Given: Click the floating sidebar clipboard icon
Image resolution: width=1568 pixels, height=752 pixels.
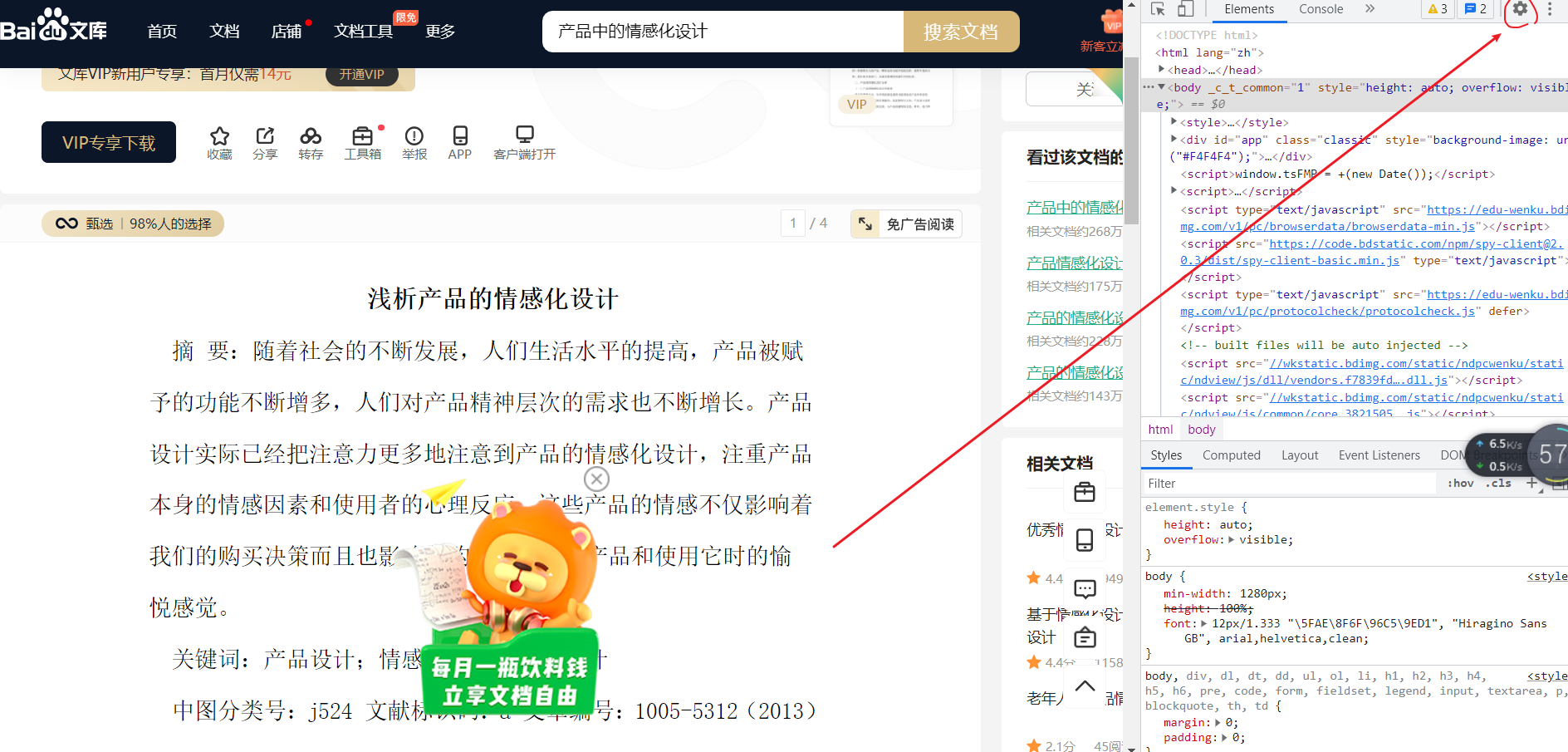Looking at the screenshot, I should click(1085, 637).
